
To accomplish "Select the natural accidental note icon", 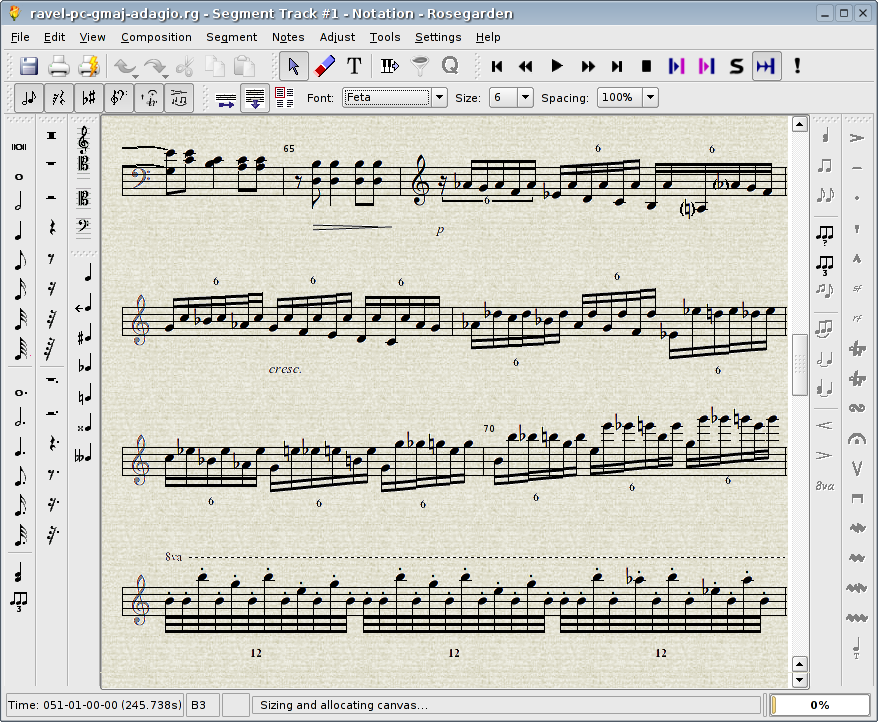I will 84,395.
